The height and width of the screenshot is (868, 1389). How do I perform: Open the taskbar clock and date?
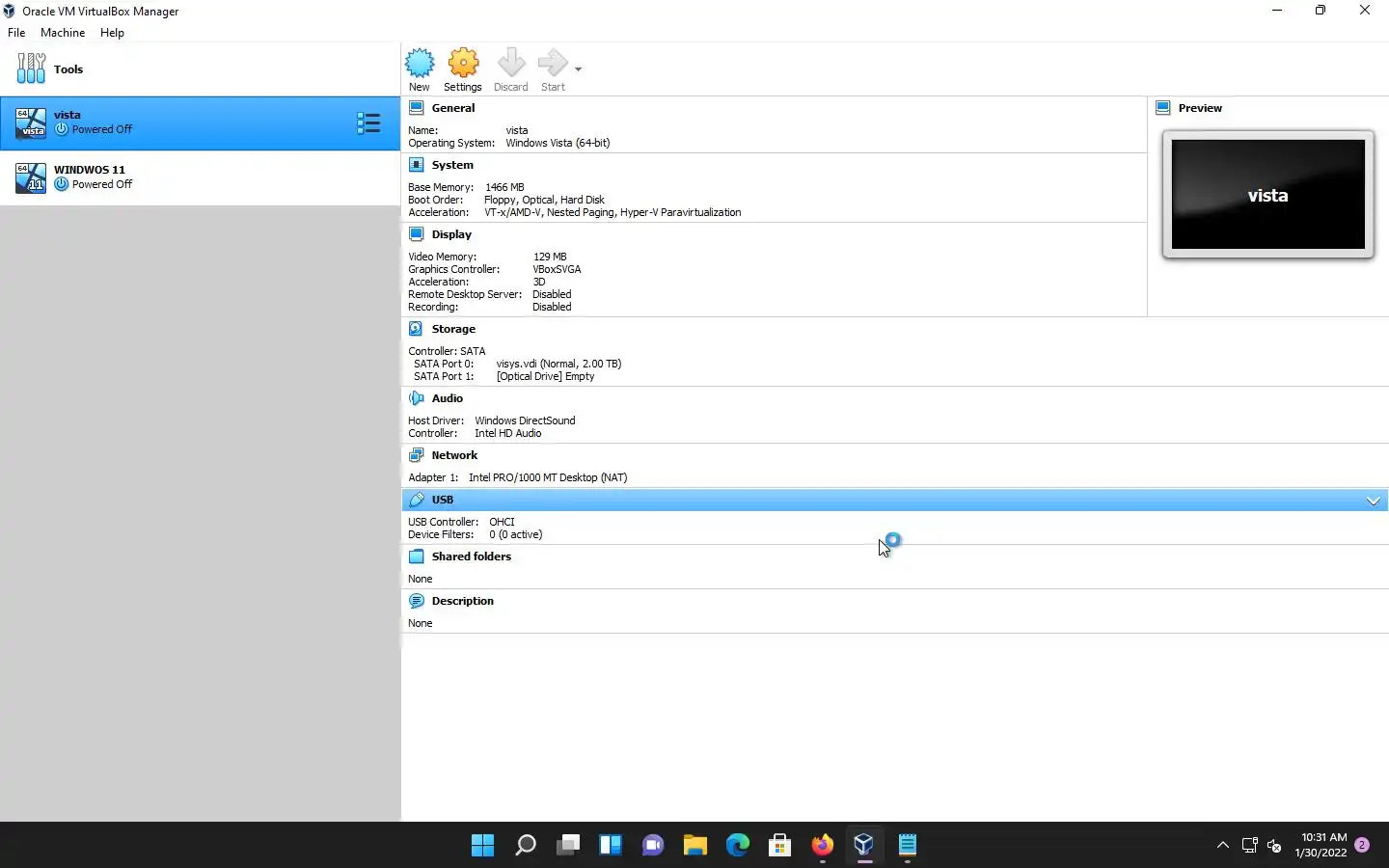coord(1321,845)
